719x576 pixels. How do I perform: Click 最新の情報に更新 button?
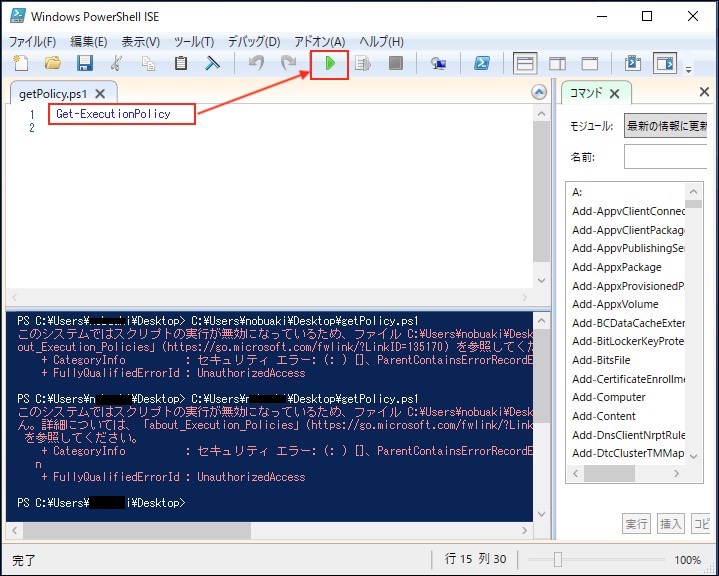click(x=666, y=126)
